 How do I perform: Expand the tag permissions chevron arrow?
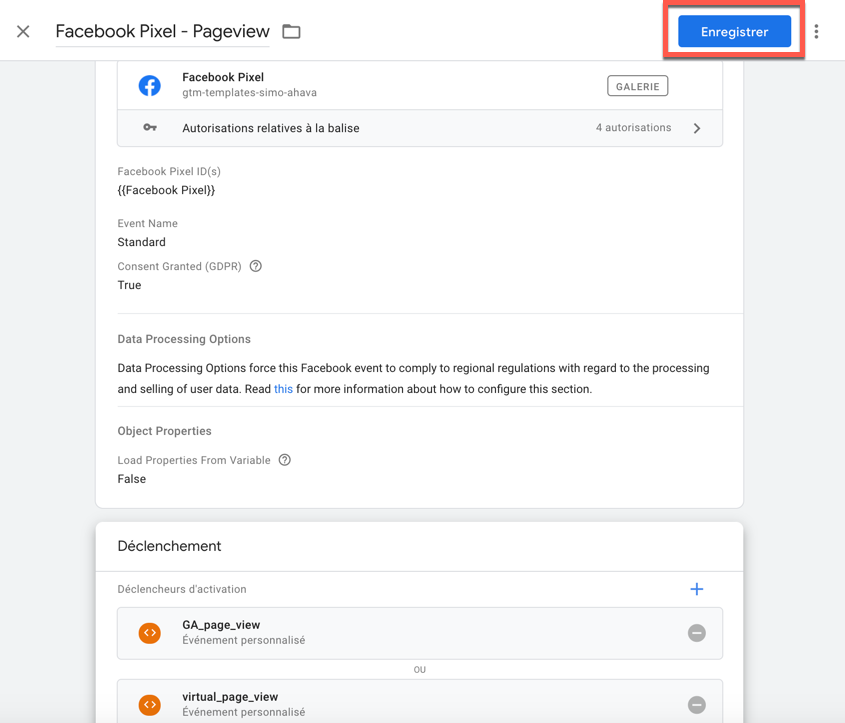tap(697, 128)
